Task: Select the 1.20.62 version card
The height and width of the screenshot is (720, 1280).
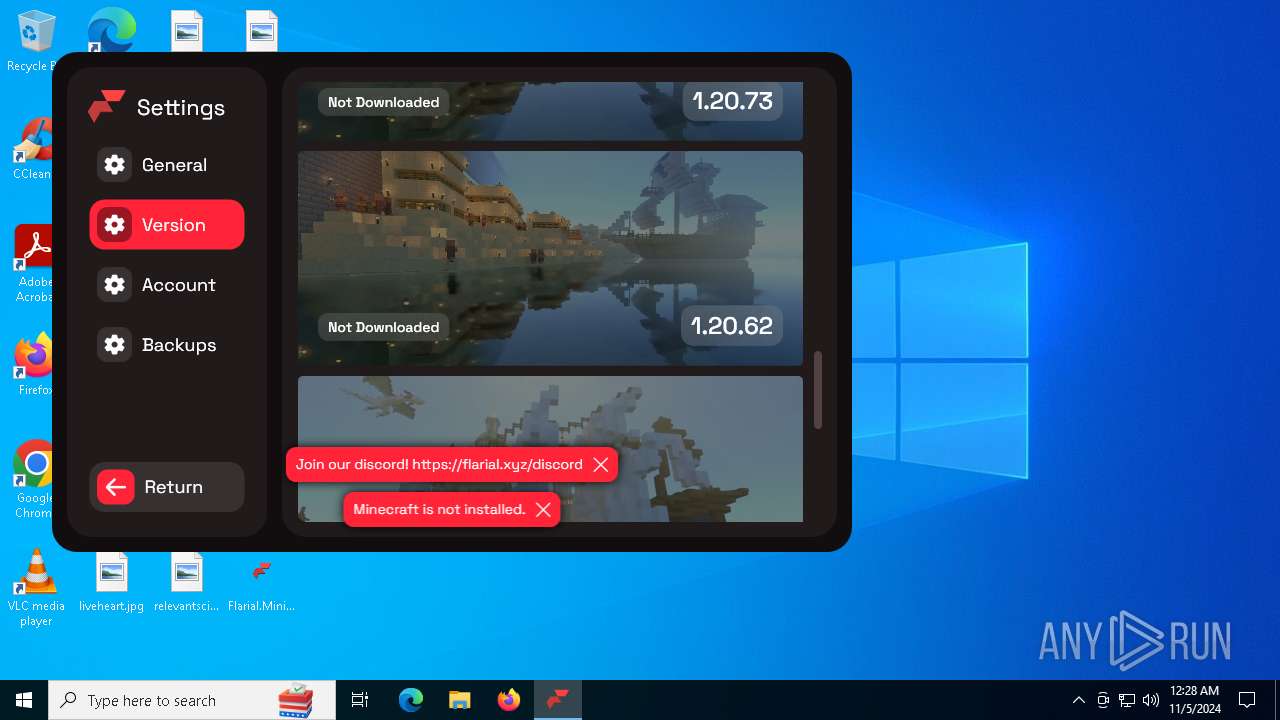Action: tap(550, 258)
